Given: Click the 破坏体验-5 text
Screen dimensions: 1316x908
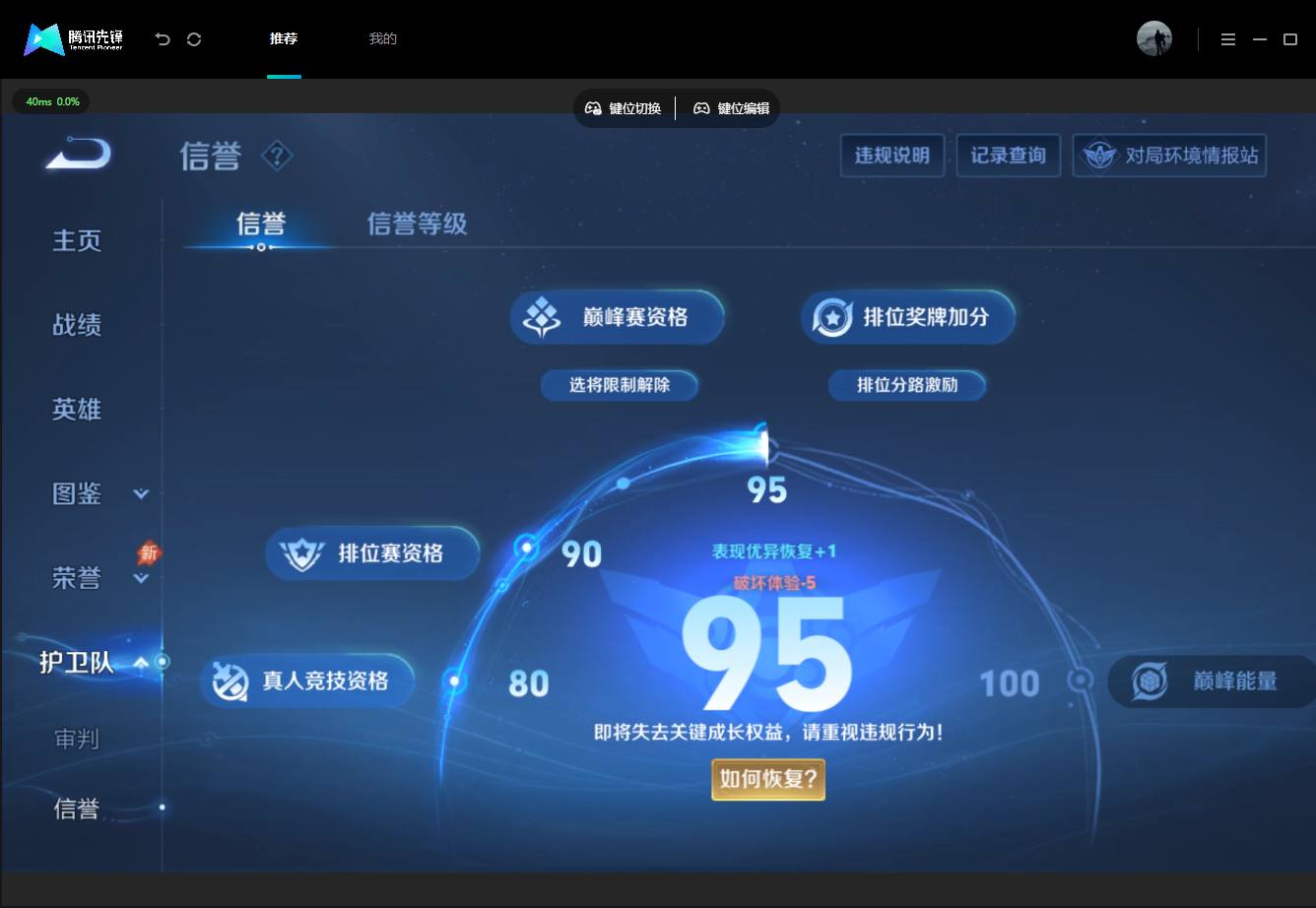Looking at the screenshot, I should [774, 583].
